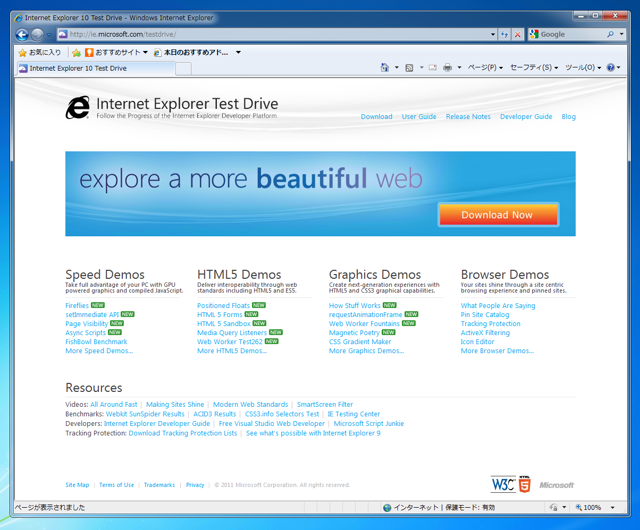Click the Internet zone globe in status bar

coord(387,508)
